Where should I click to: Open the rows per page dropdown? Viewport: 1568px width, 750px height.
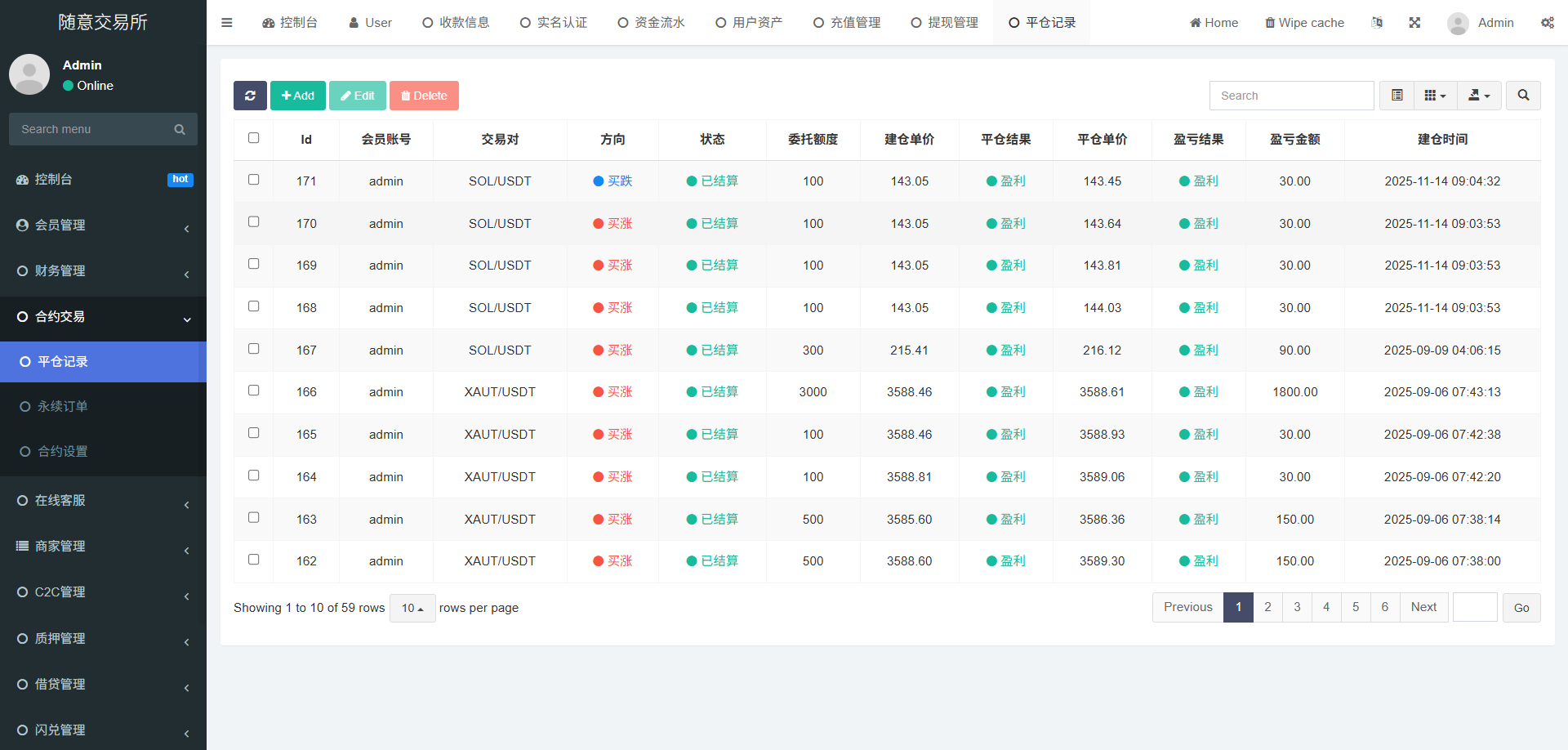coord(412,608)
